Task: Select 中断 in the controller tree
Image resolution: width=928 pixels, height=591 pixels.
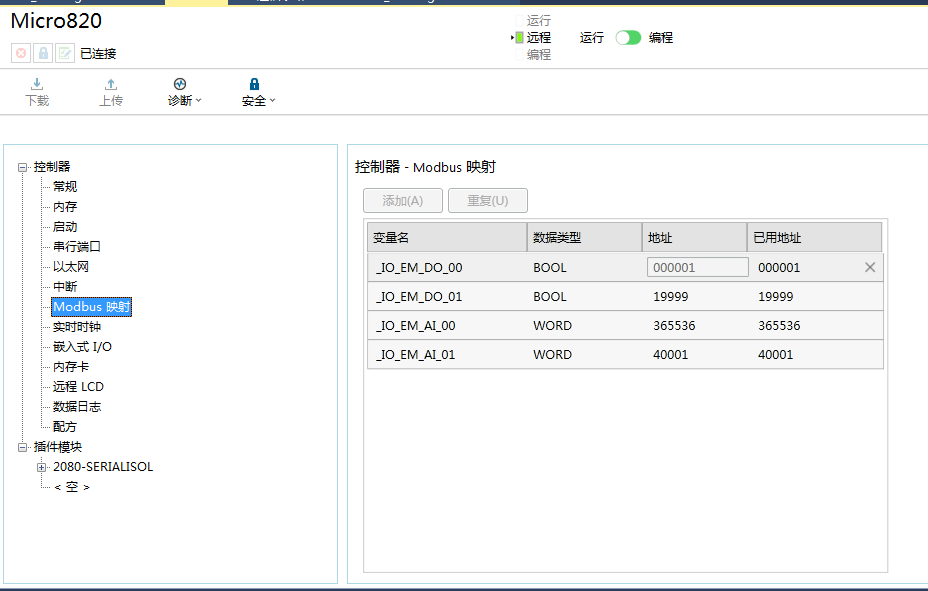Action: click(65, 287)
